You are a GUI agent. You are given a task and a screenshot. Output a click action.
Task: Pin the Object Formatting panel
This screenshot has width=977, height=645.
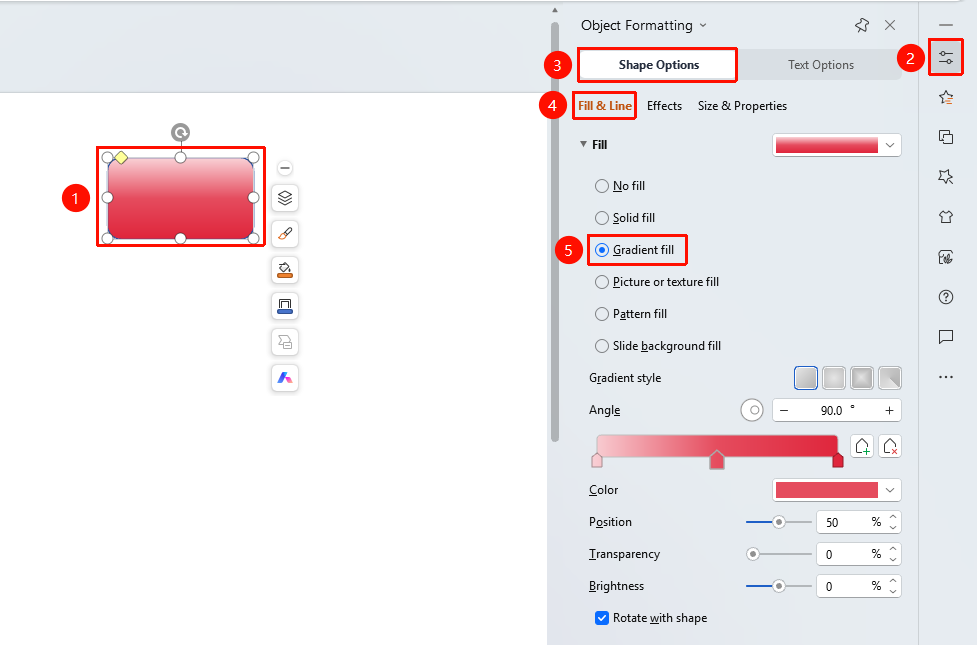(x=862, y=25)
